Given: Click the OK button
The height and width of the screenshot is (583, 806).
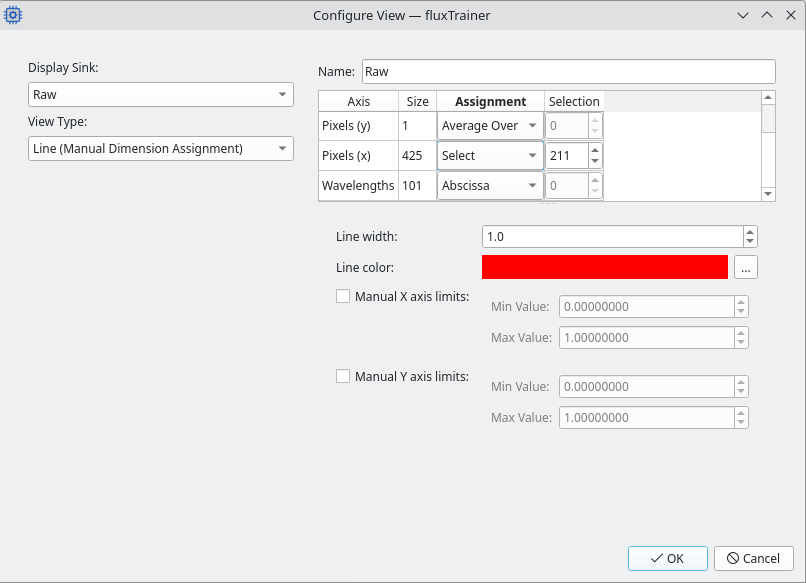Looking at the screenshot, I should point(667,558).
